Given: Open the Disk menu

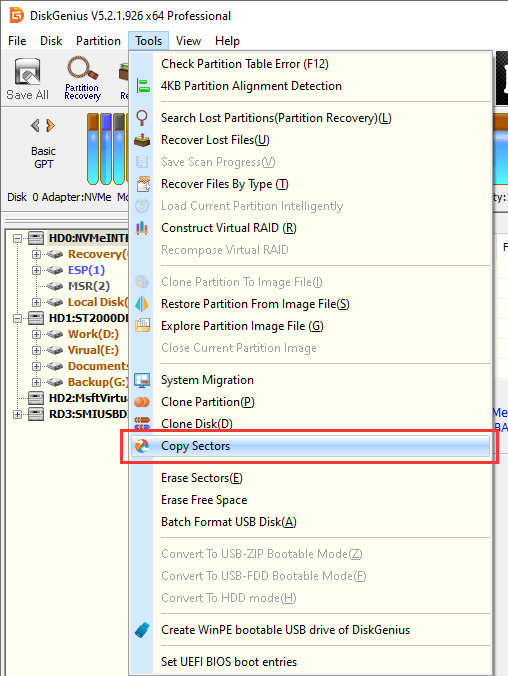Looking at the screenshot, I should (x=51, y=41).
